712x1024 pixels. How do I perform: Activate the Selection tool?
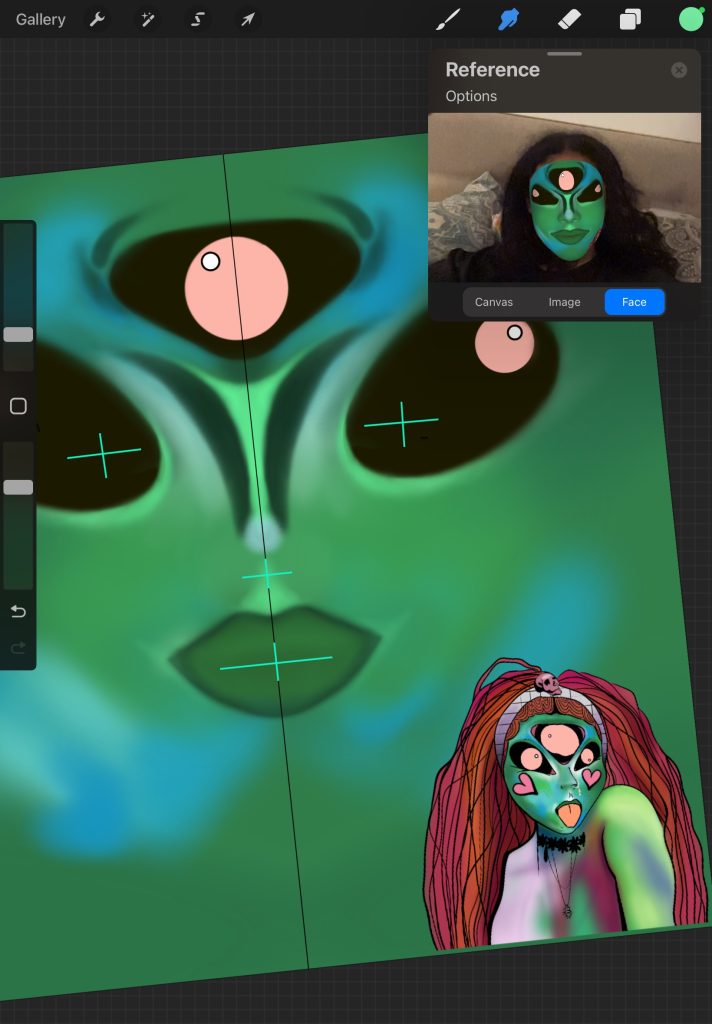pyautogui.click(x=197, y=20)
